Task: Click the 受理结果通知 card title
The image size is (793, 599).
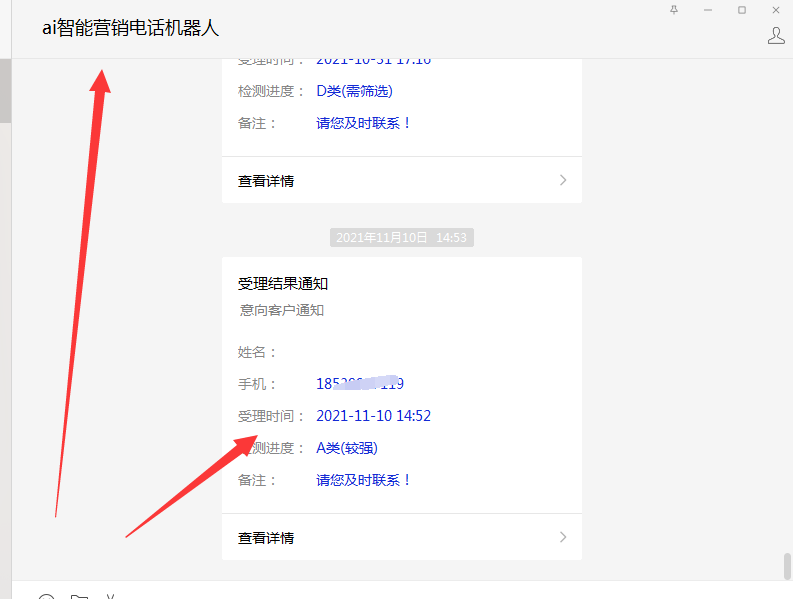Action: click(283, 284)
